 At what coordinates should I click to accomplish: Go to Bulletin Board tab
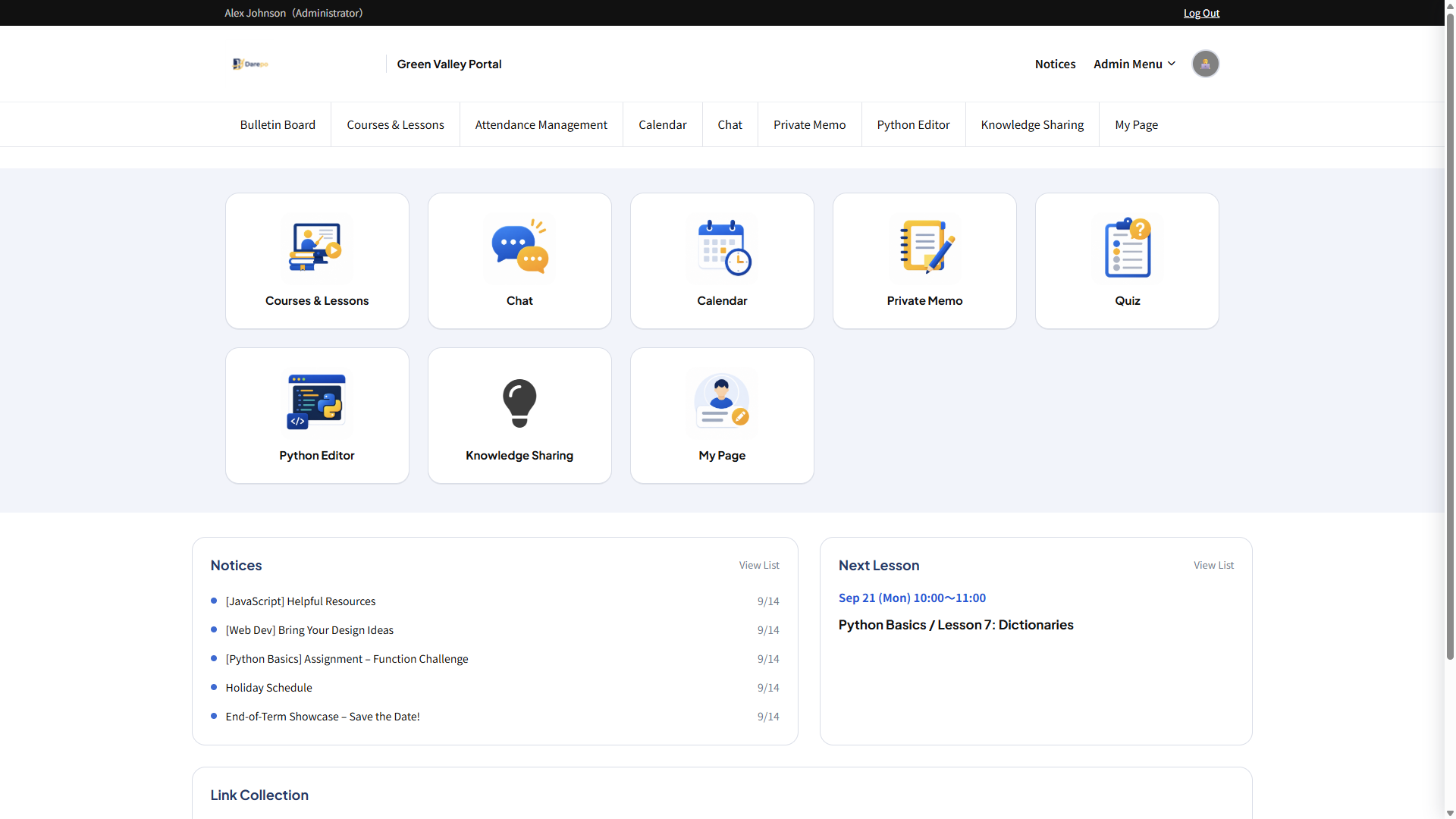[278, 124]
